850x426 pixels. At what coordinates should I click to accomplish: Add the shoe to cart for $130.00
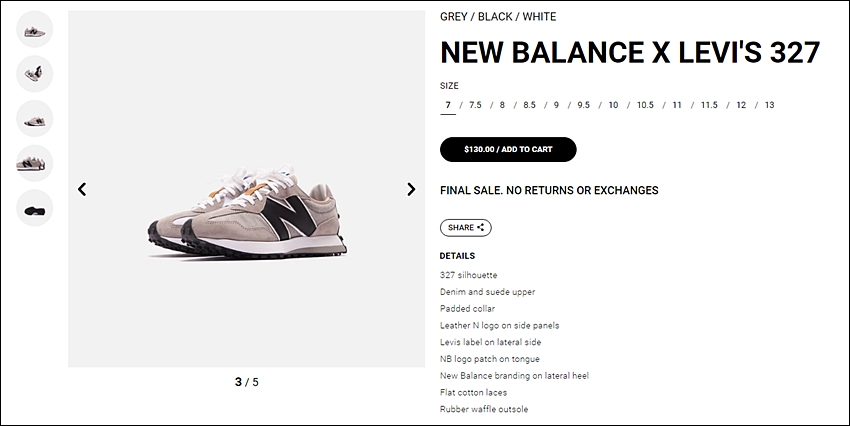[x=508, y=150]
